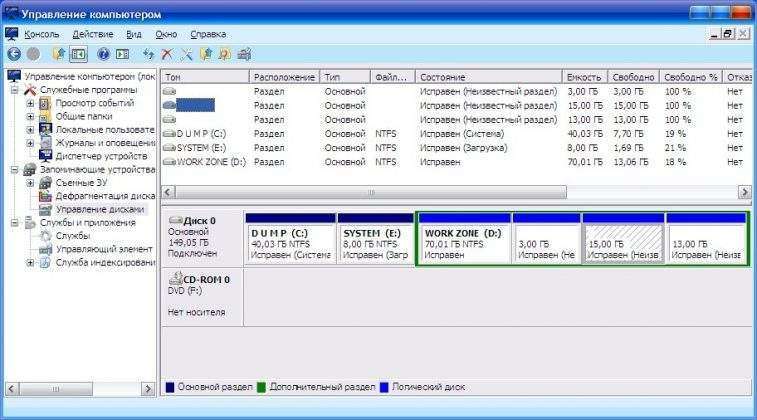
Task: Expand the Локальные пользователи node
Action: [30, 130]
